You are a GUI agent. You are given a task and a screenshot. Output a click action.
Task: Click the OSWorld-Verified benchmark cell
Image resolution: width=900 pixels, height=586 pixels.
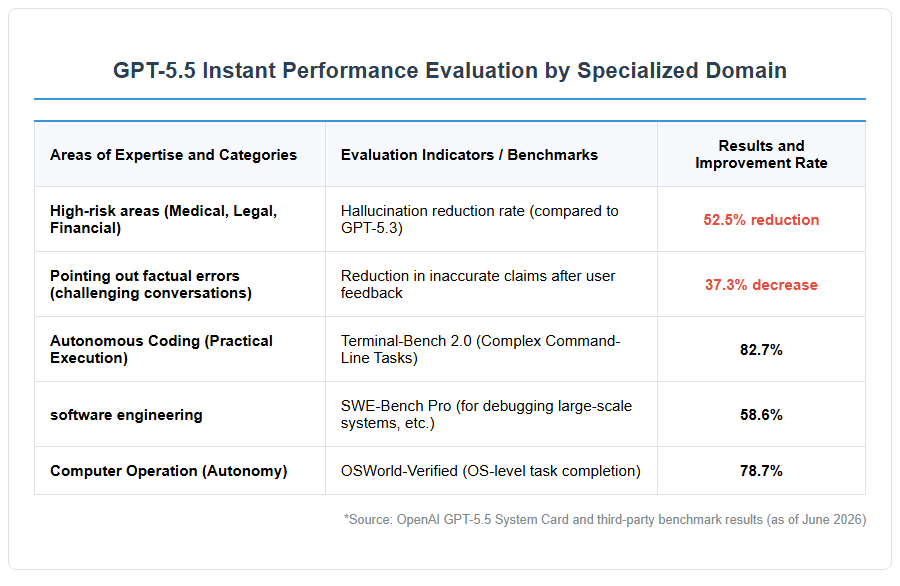coord(491,471)
